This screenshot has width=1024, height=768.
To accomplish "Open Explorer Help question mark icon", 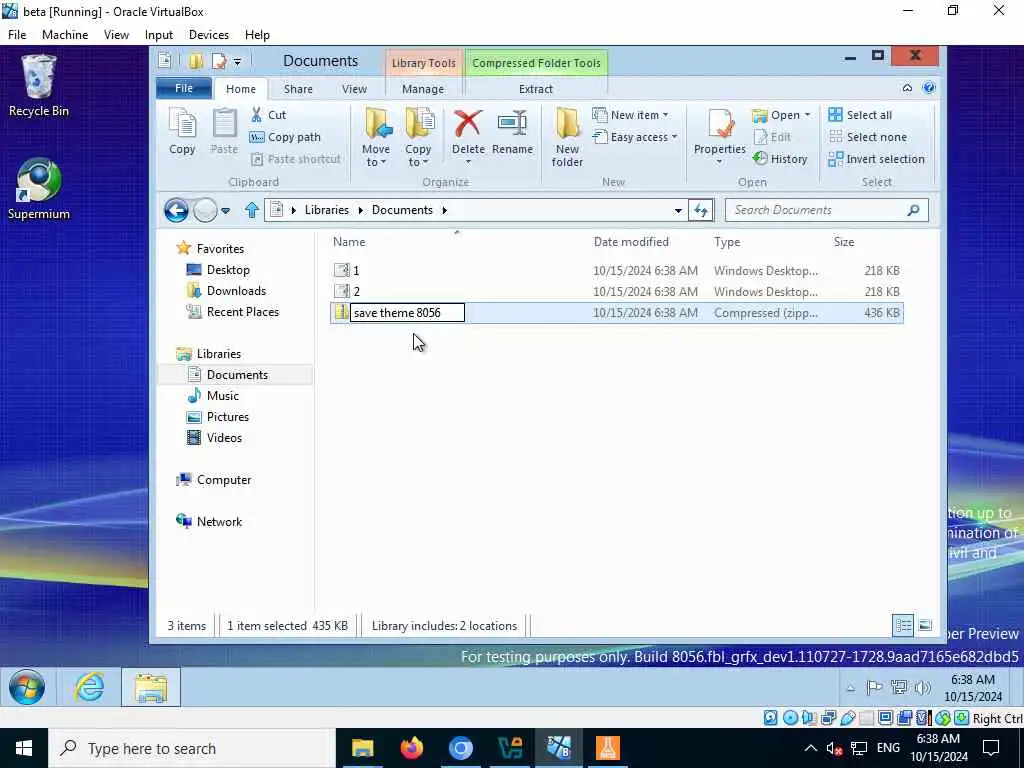I will pyautogui.click(x=929, y=88).
